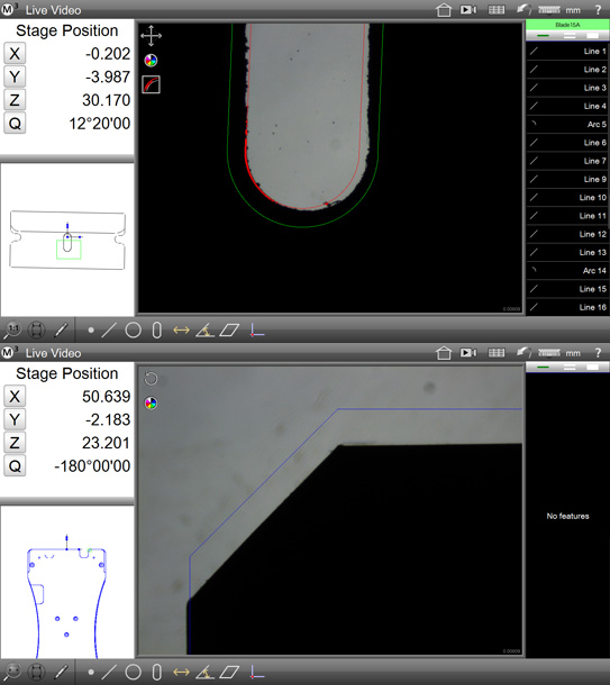This screenshot has width=610, height=685.
Task: Click the pan crosshair icon in upper video
Action: [x=151, y=35]
